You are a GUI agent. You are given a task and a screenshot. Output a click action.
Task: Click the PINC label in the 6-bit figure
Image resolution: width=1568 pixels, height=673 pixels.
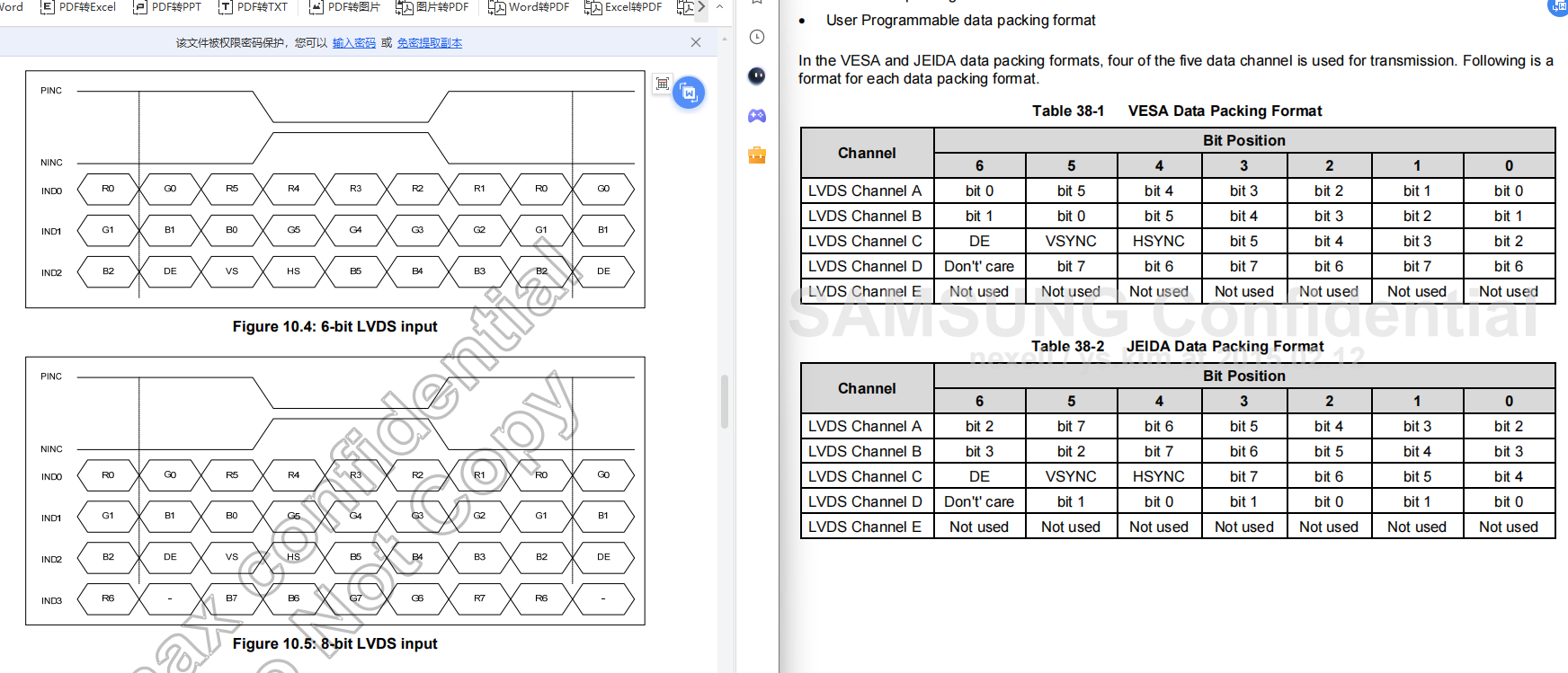(51, 91)
